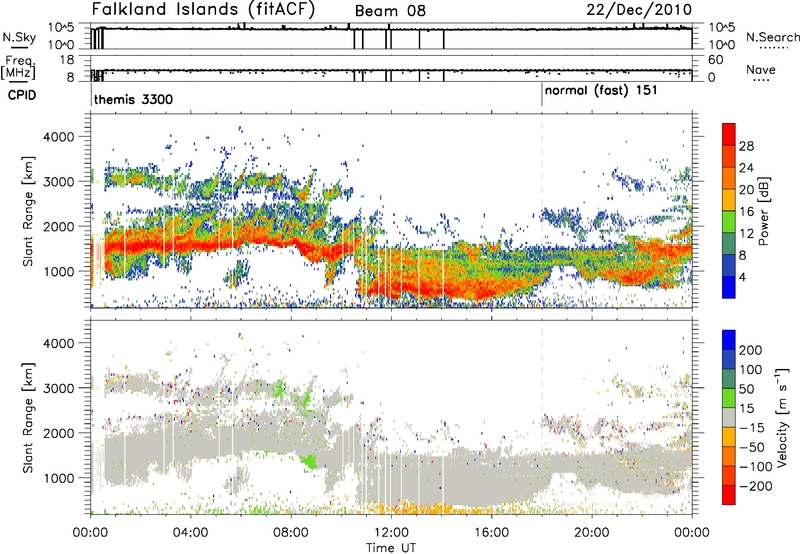This screenshot has width=800, height=554.
Task: Click the power panel's "Slant Range [km]" label
Action: [x=28, y=211]
